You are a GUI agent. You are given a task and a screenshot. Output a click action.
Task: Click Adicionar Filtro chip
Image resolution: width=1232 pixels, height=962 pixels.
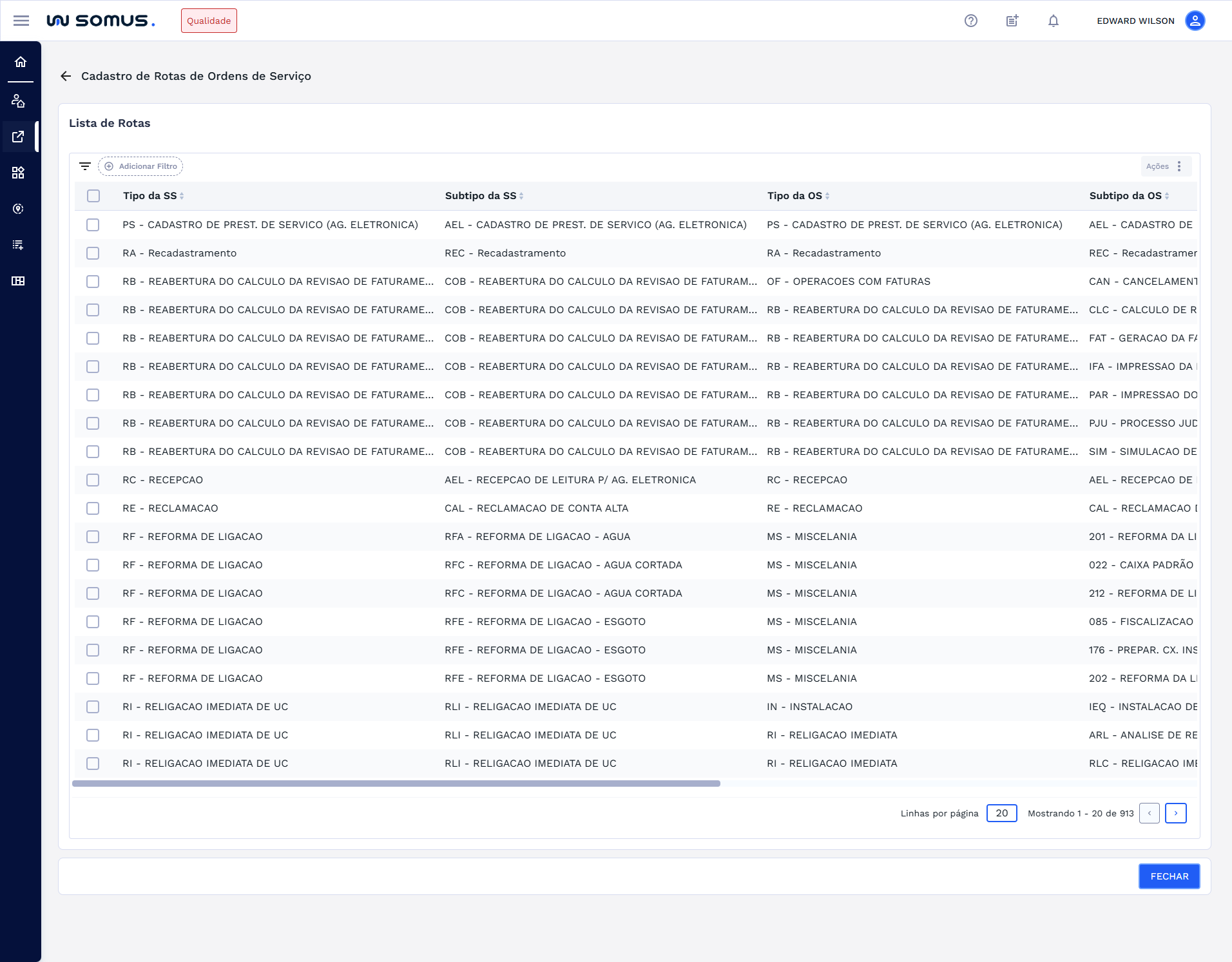[141, 166]
